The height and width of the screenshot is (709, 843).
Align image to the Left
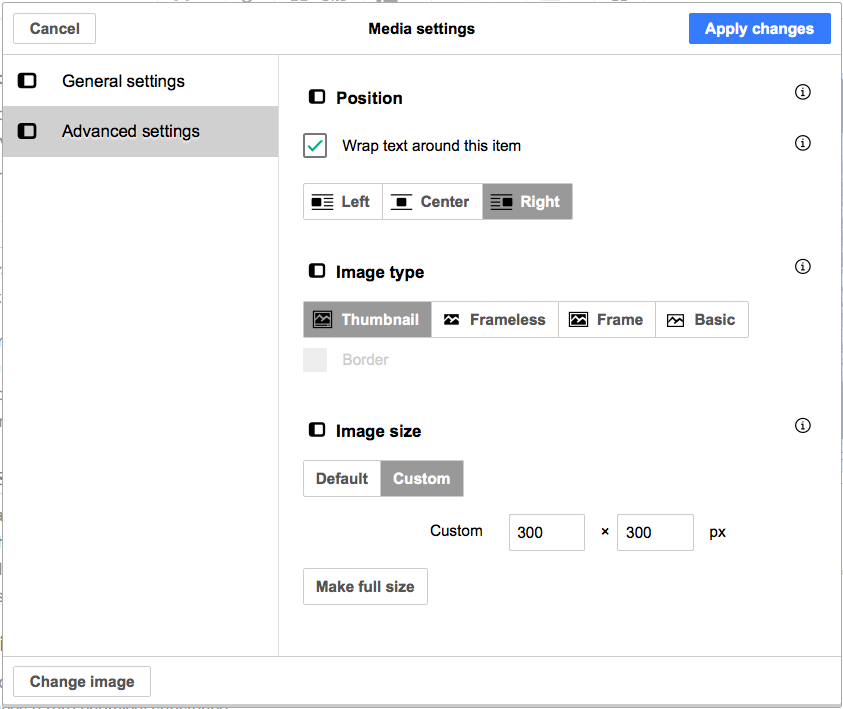point(342,202)
